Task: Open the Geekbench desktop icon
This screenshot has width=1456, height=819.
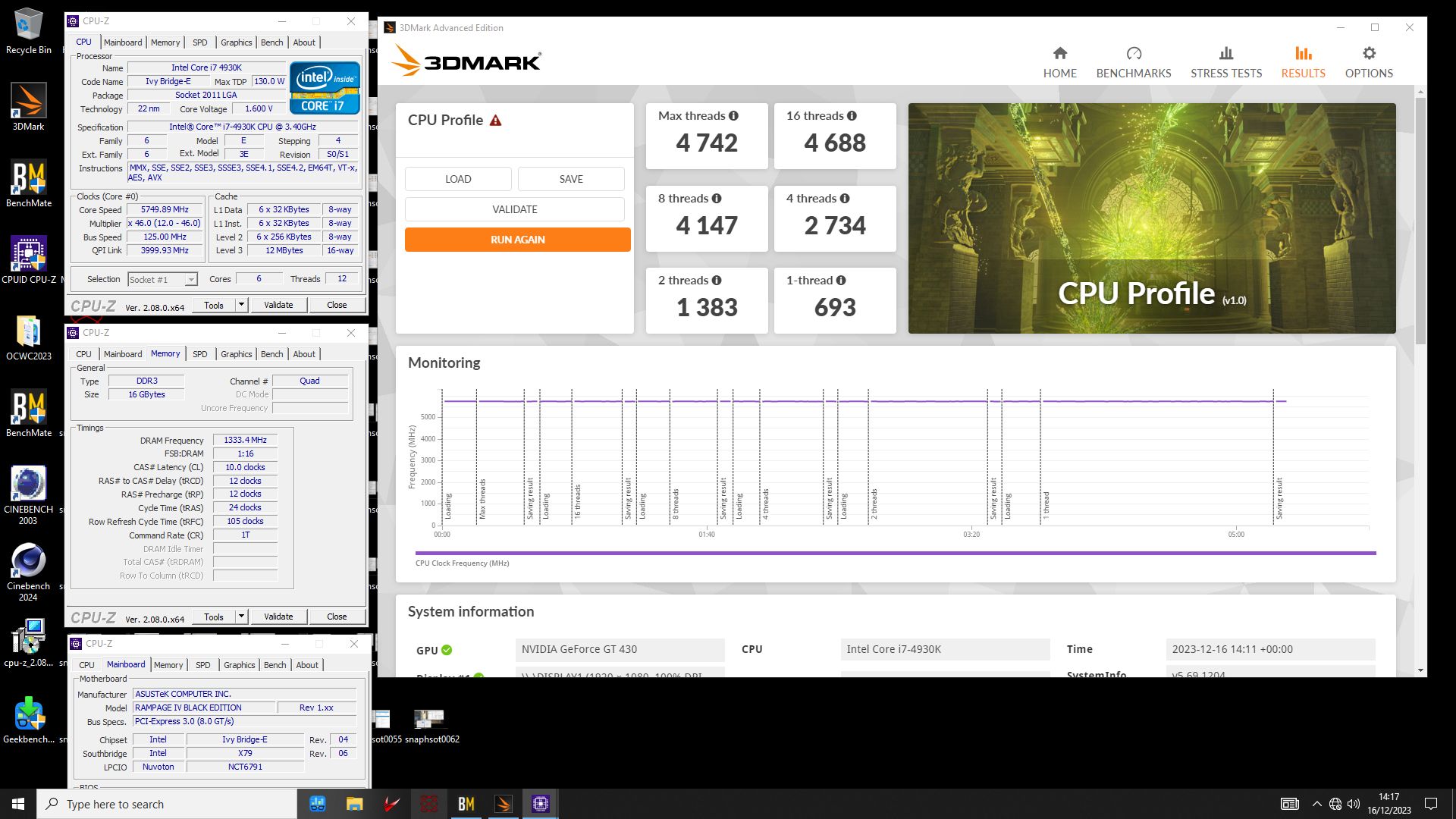Action: pyautogui.click(x=29, y=720)
